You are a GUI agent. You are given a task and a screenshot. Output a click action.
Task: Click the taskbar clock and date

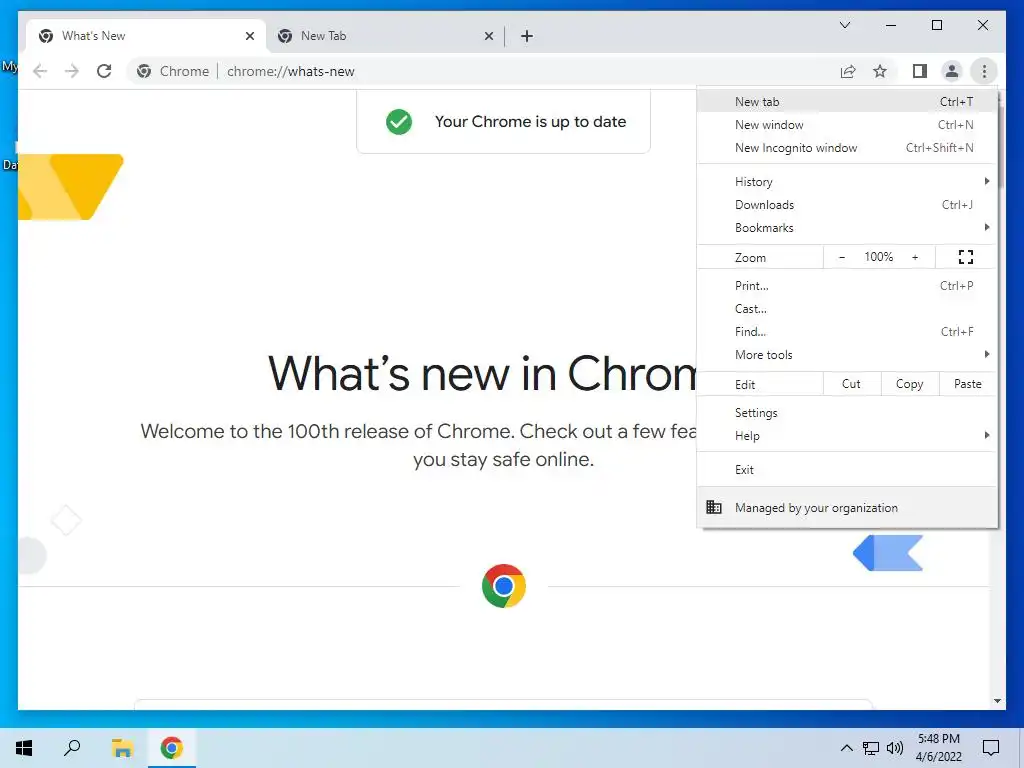pos(938,748)
